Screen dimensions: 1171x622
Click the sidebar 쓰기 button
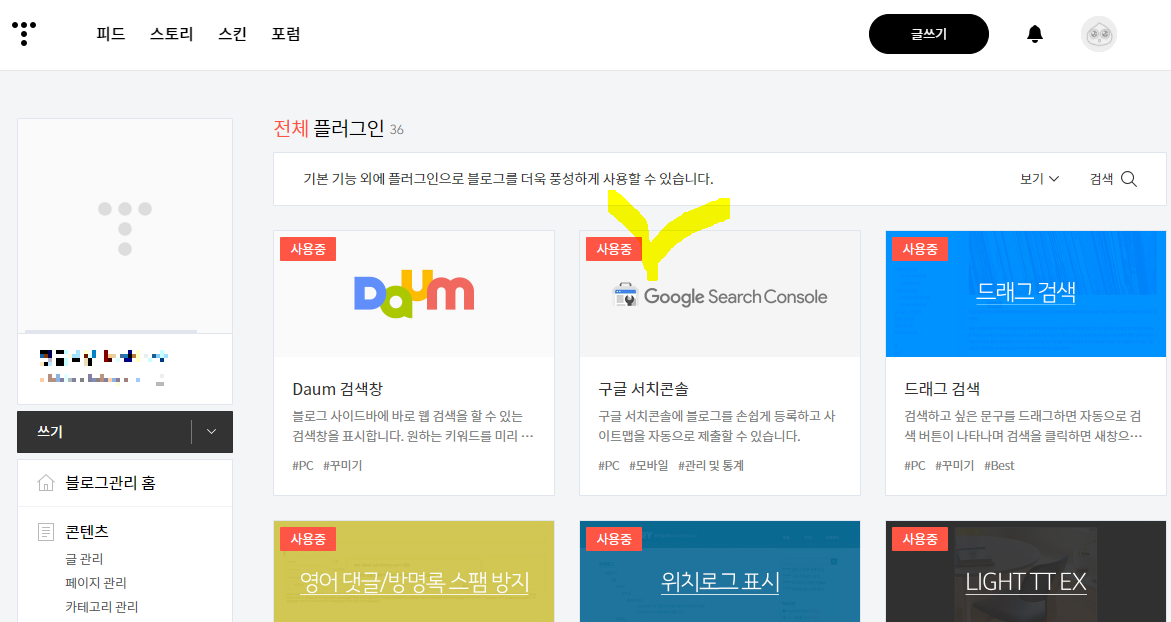click(104, 432)
